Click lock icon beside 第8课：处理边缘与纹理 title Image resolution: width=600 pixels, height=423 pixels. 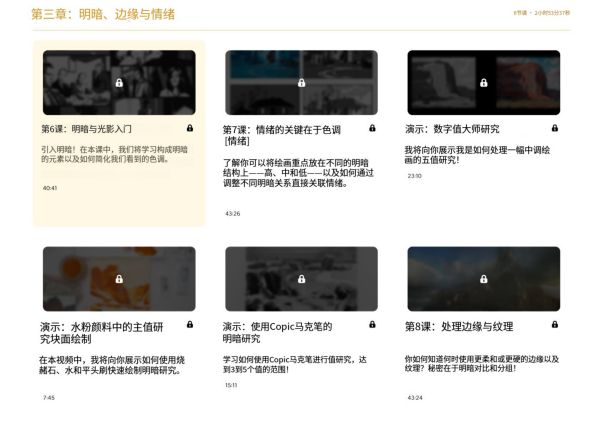coord(555,324)
